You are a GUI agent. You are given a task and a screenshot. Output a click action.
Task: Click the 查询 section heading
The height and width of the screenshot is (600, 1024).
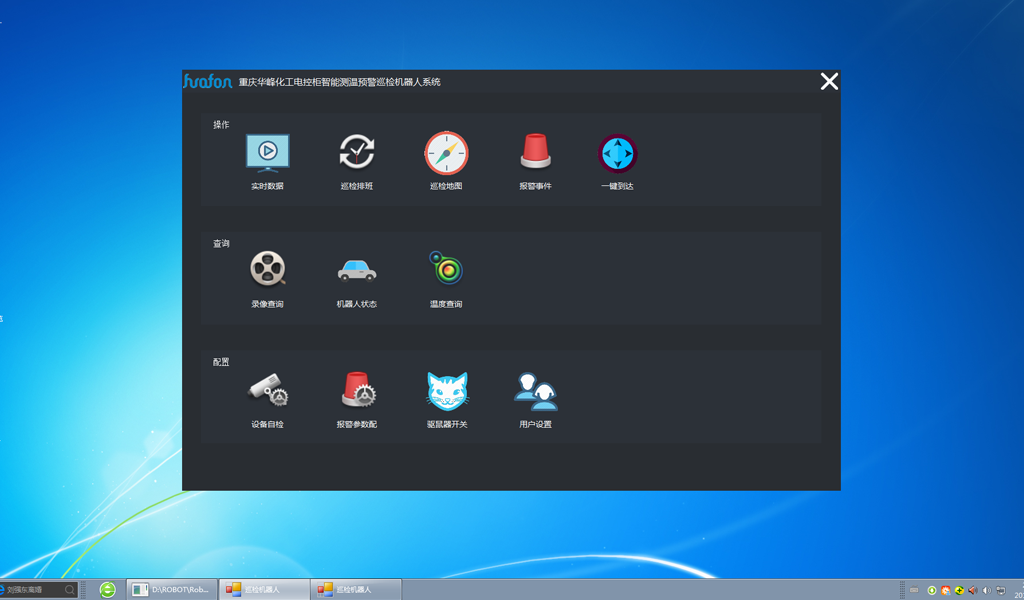pos(221,244)
